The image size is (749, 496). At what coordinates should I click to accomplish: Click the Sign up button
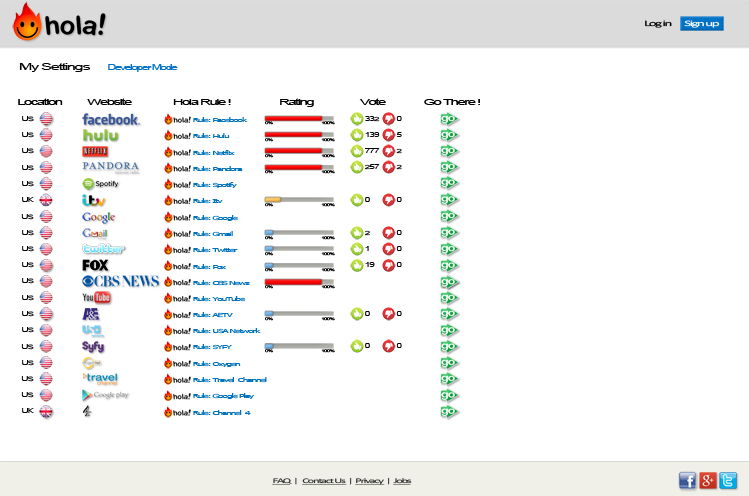(702, 23)
